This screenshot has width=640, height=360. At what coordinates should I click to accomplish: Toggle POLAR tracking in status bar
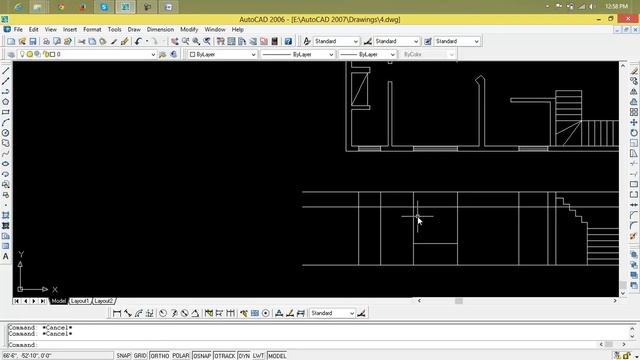[x=181, y=356]
